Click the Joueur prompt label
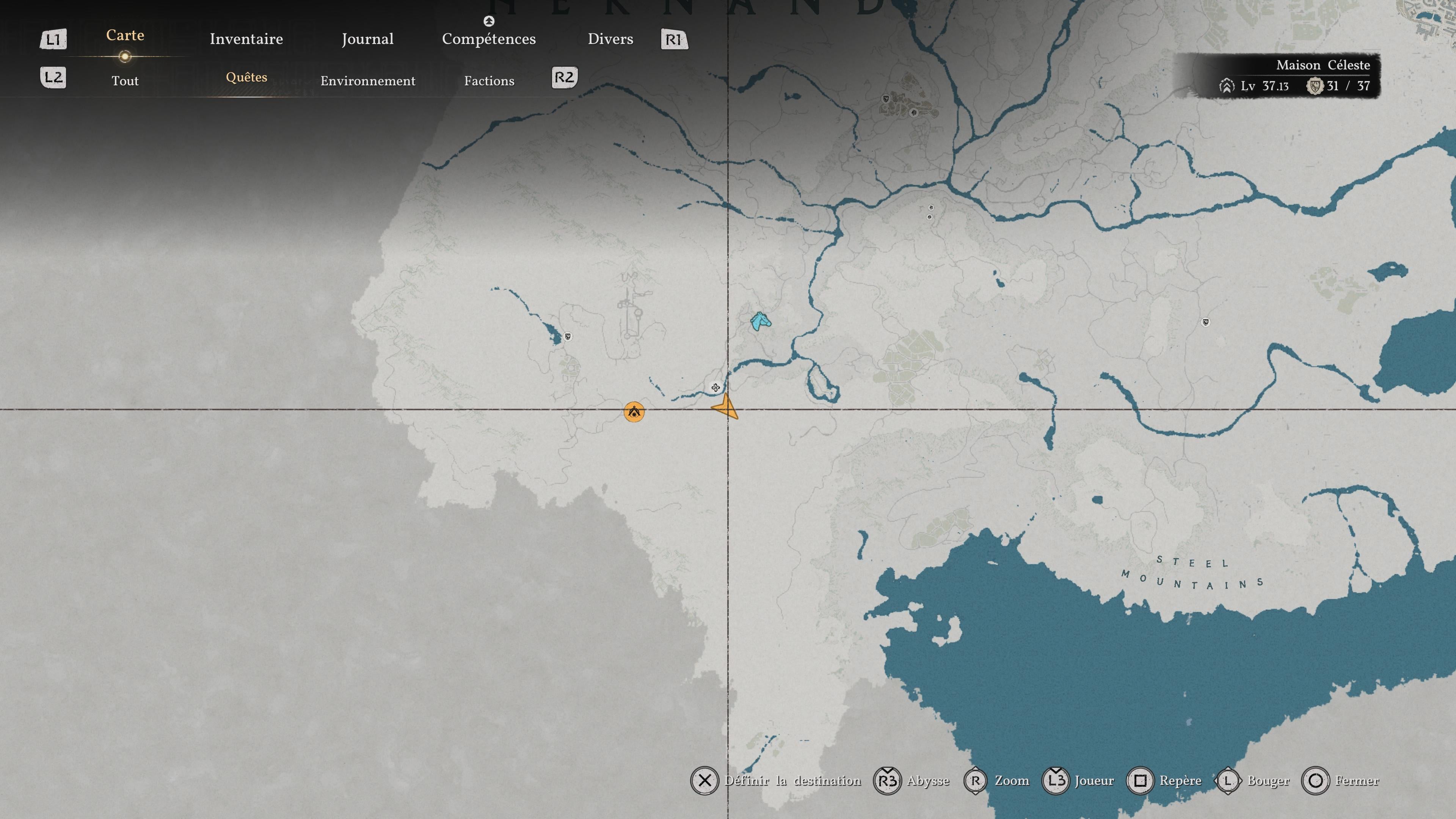 click(x=1094, y=781)
